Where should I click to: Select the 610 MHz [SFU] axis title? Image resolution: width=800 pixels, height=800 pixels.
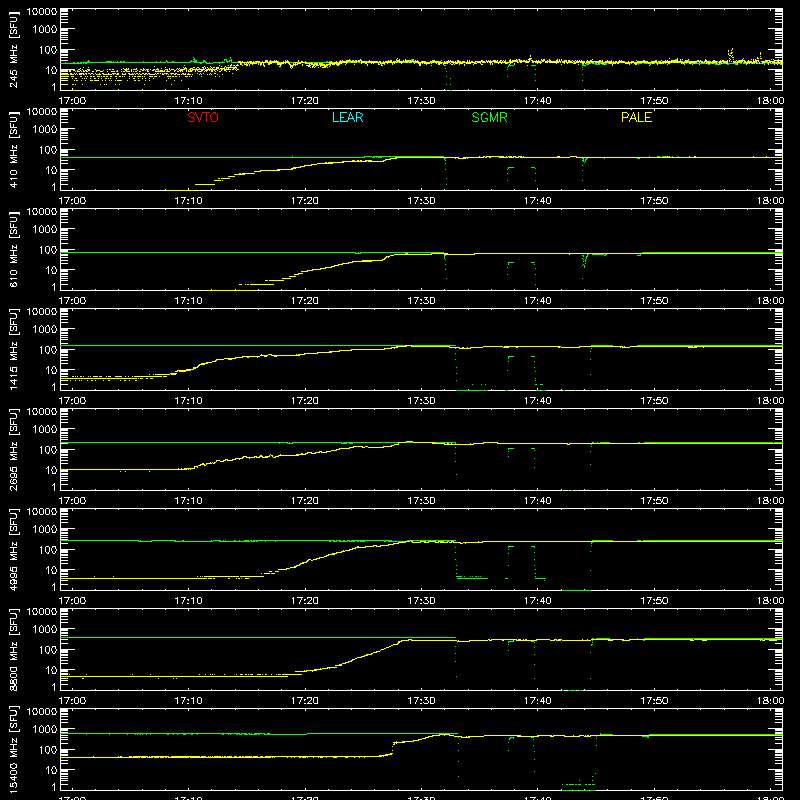(x=14, y=249)
